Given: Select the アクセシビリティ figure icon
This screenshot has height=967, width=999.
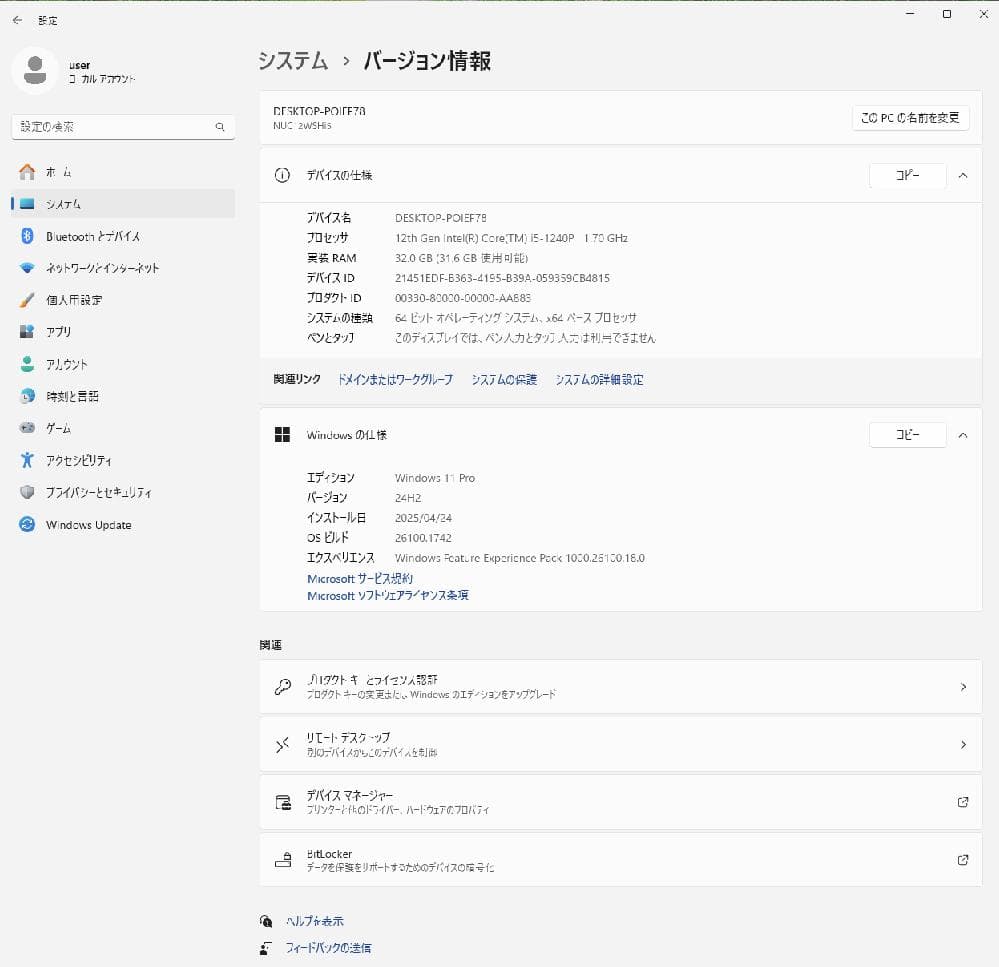Looking at the screenshot, I should point(27,460).
